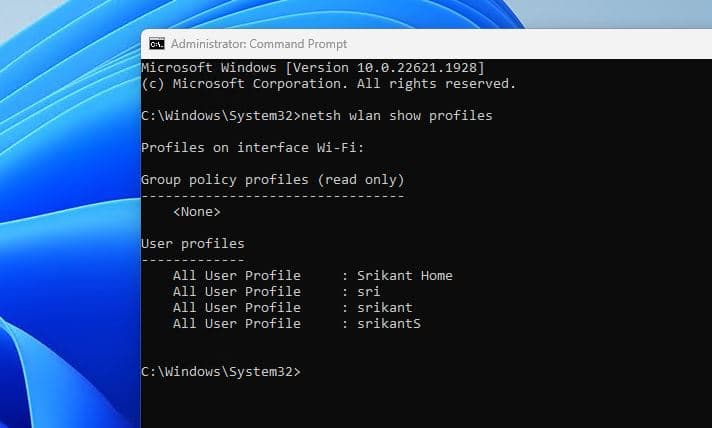
Task: Click the User profiles heading
Action: pos(193,244)
